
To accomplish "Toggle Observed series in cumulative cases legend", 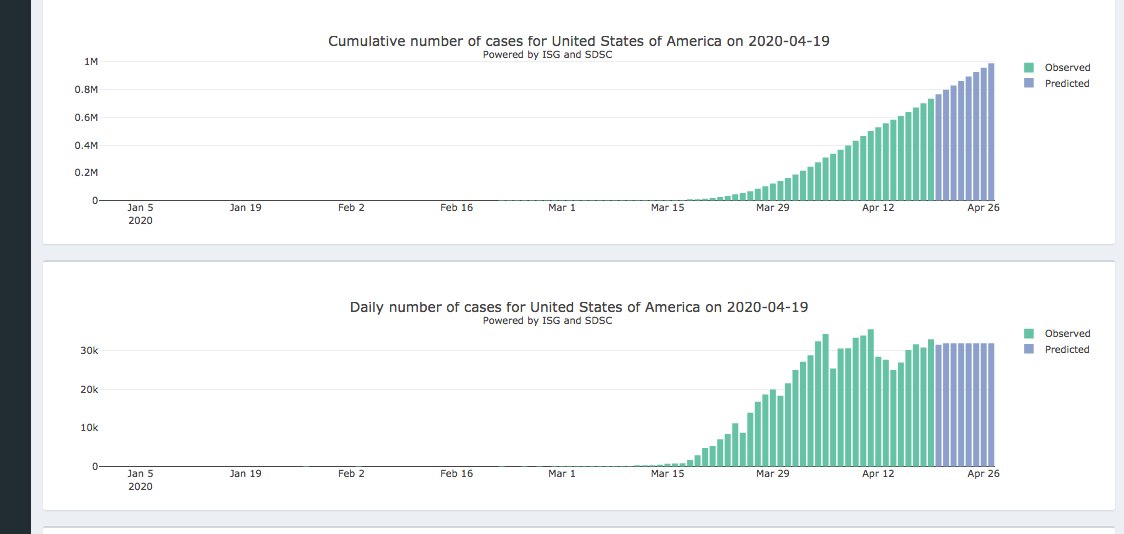I will [1067, 68].
